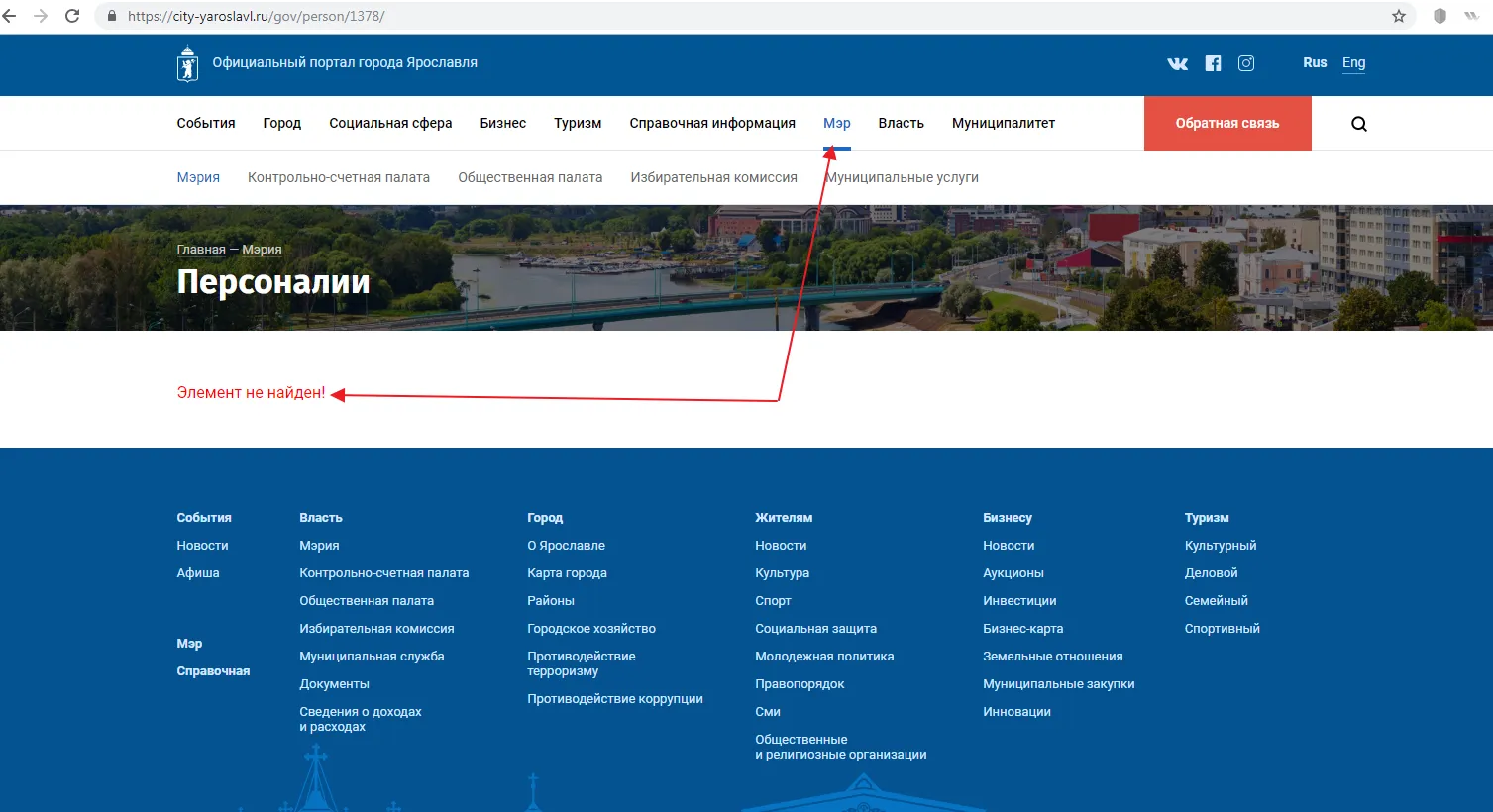1493x812 pixels.
Task: Click the VK social network icon
Action: click(x=1177, y=63)
